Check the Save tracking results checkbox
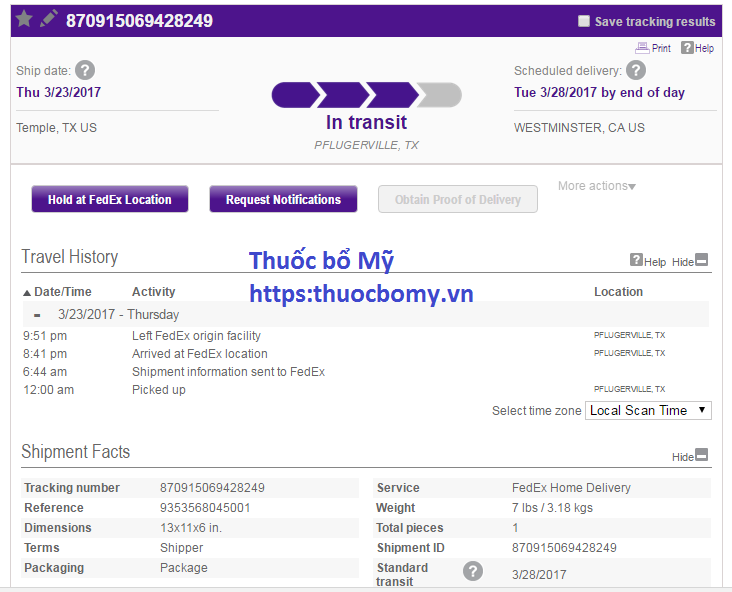This screenshot has height=592, width=732. [584, 21]
